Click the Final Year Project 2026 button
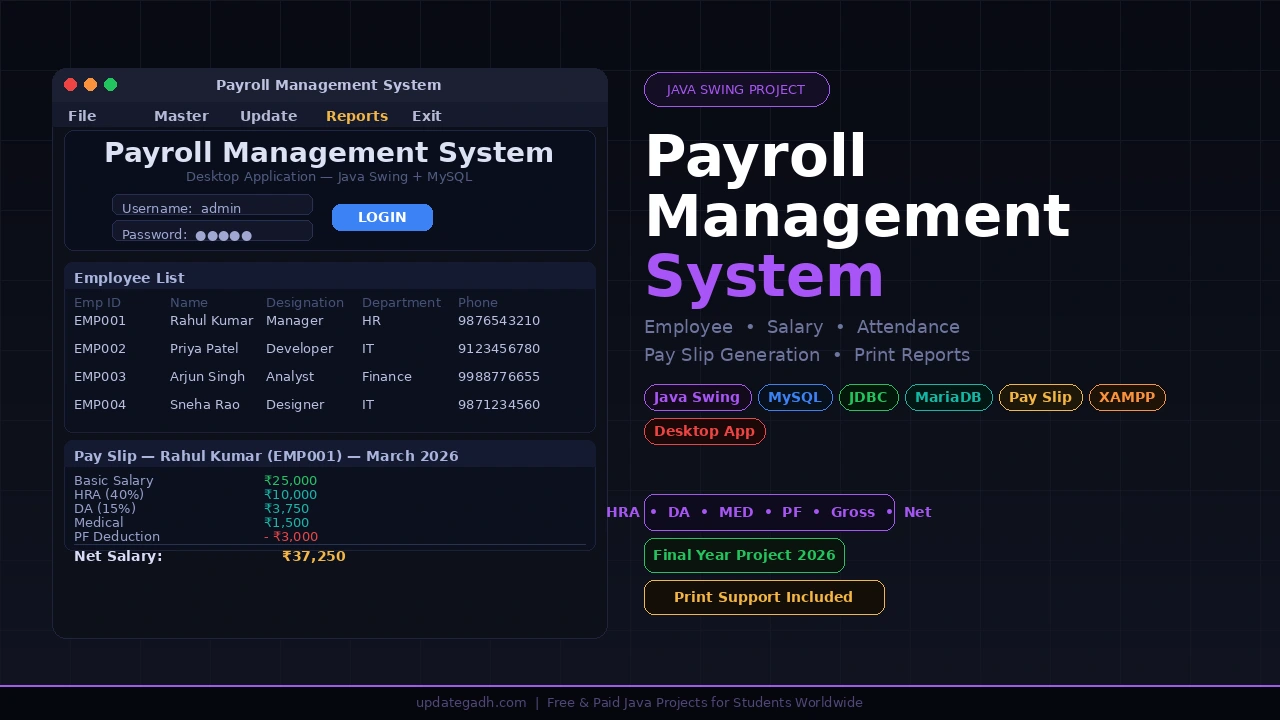This screenshot has width=1280, height=720. click(744, 555)
